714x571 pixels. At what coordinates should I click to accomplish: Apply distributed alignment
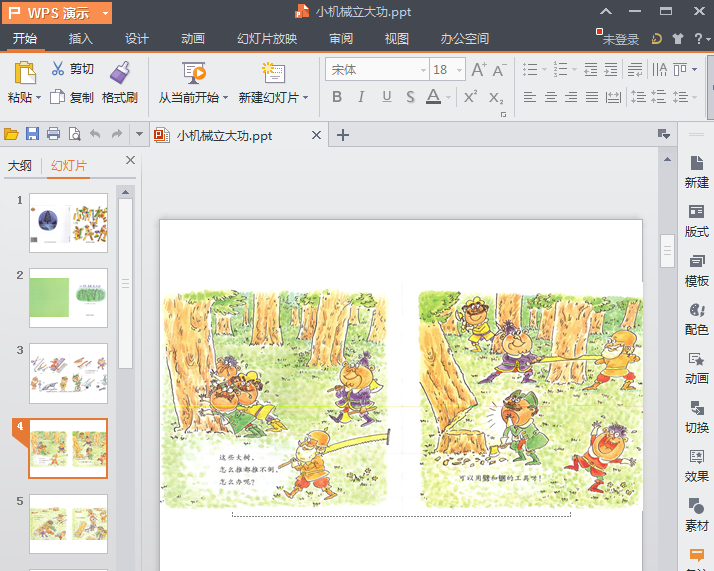pyautogui.click(x=613, y=97)
